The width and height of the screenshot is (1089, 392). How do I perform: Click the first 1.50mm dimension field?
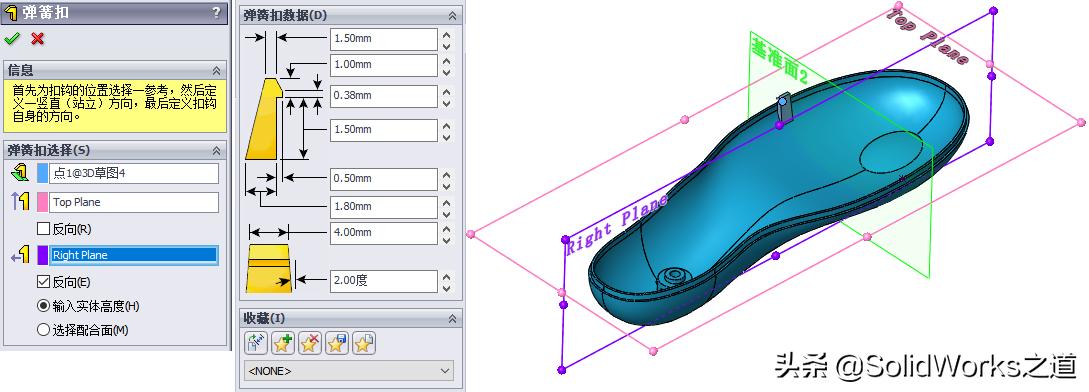[384, 39]
